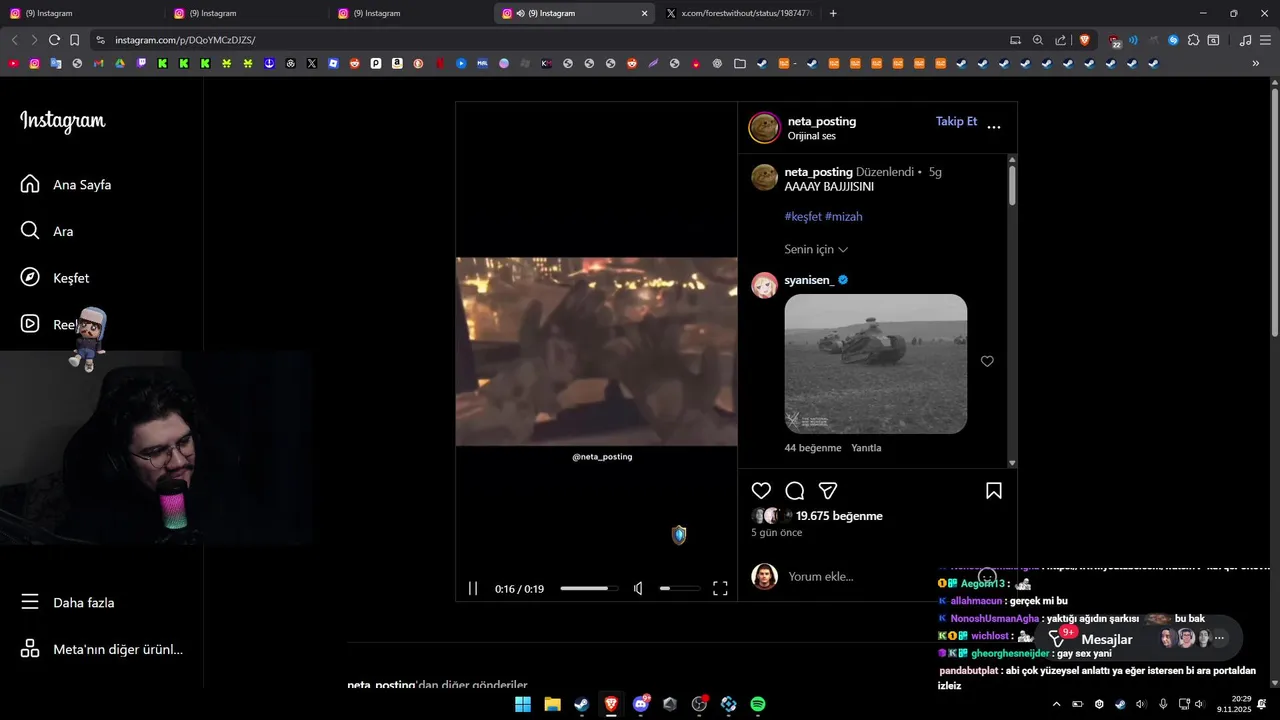View 44 beğenme on the comment
This screenshot has height=720, width=1280.
[813, 448]
